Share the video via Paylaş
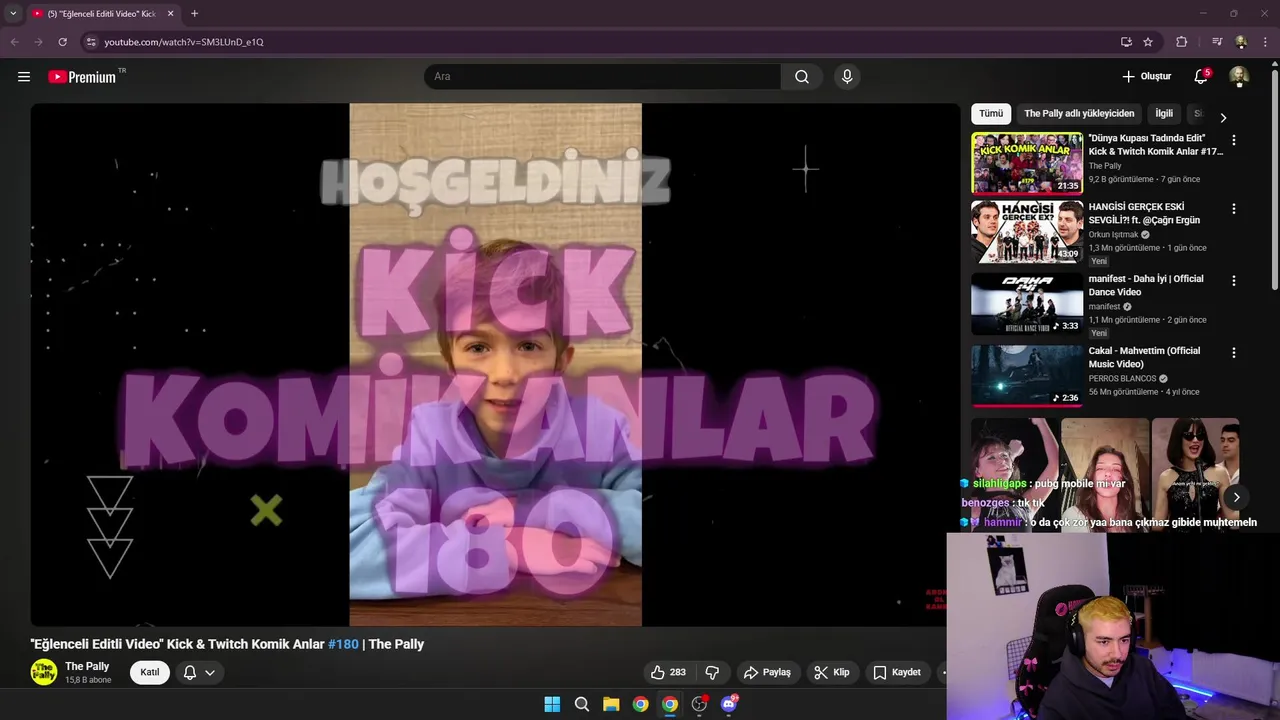 (x=768, y=672)
